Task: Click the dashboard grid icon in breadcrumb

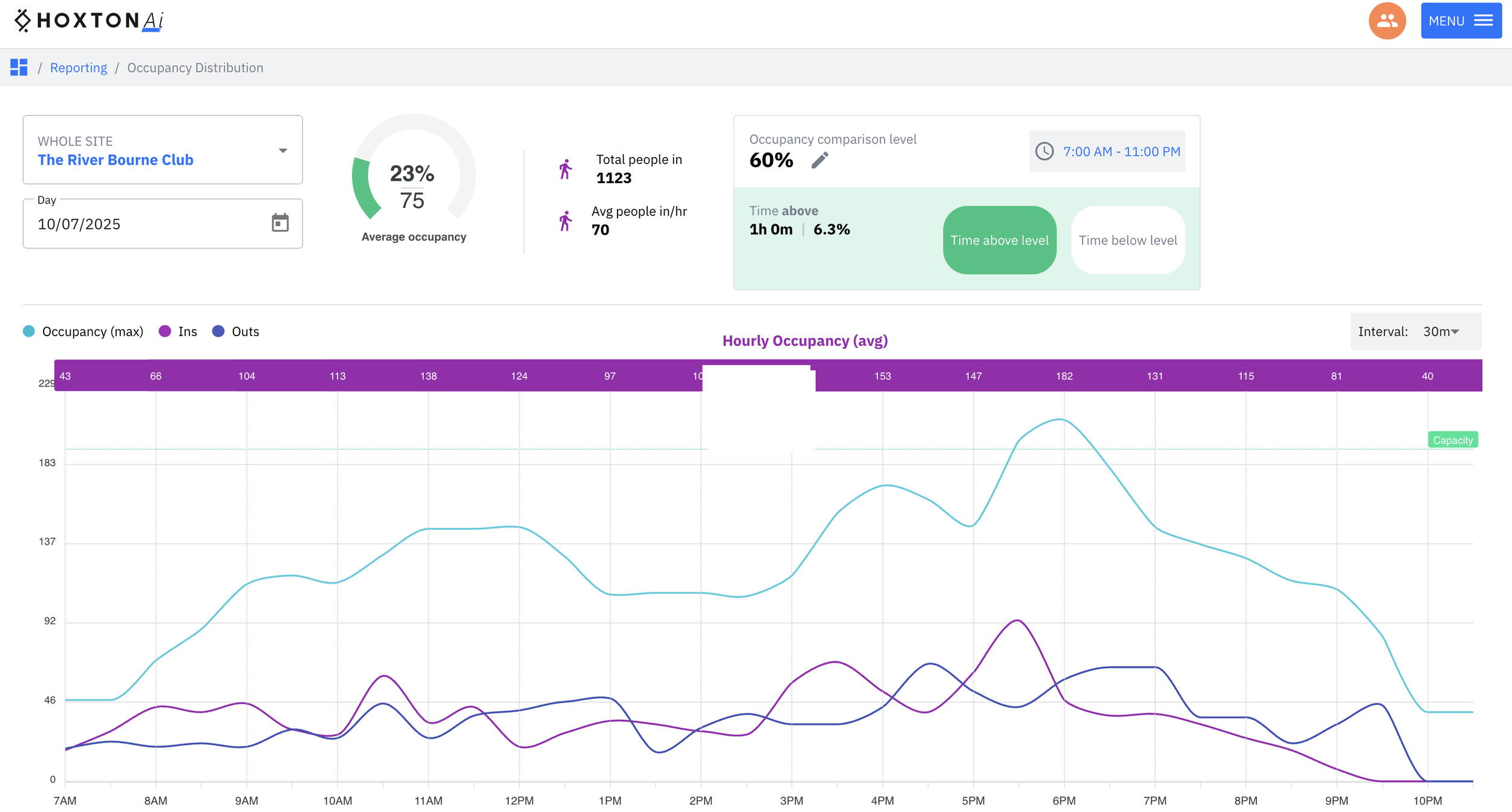Action: (19, 68)
